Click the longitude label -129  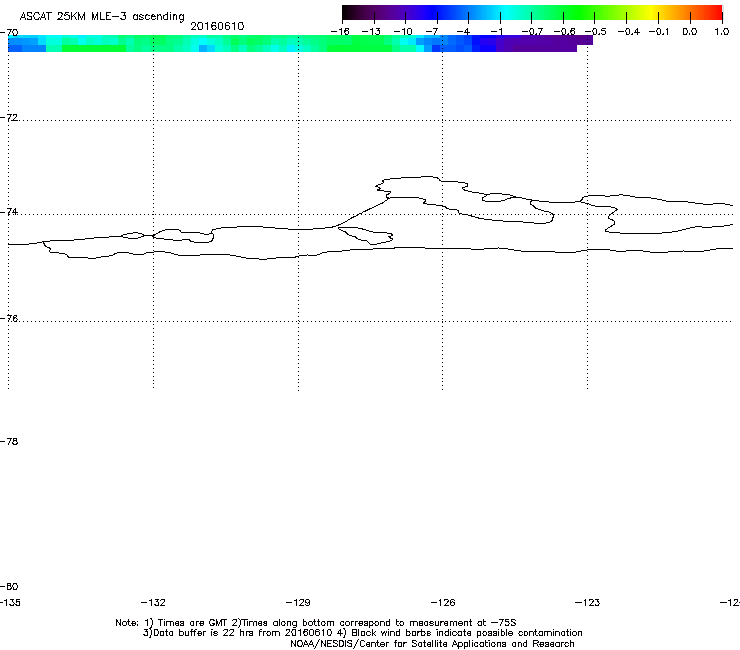298,602
